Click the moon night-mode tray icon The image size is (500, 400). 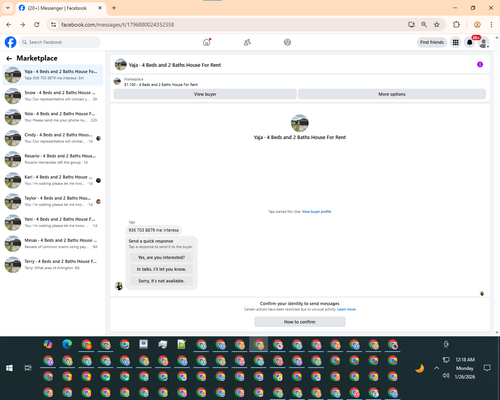[420, 368]
